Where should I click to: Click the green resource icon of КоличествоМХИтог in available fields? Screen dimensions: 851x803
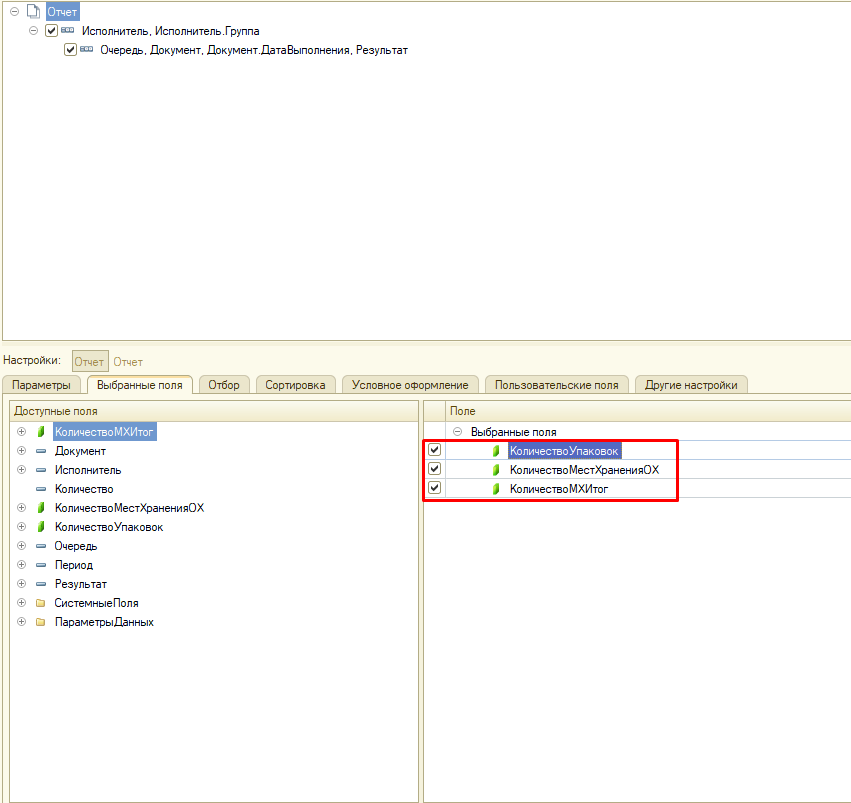41,432
